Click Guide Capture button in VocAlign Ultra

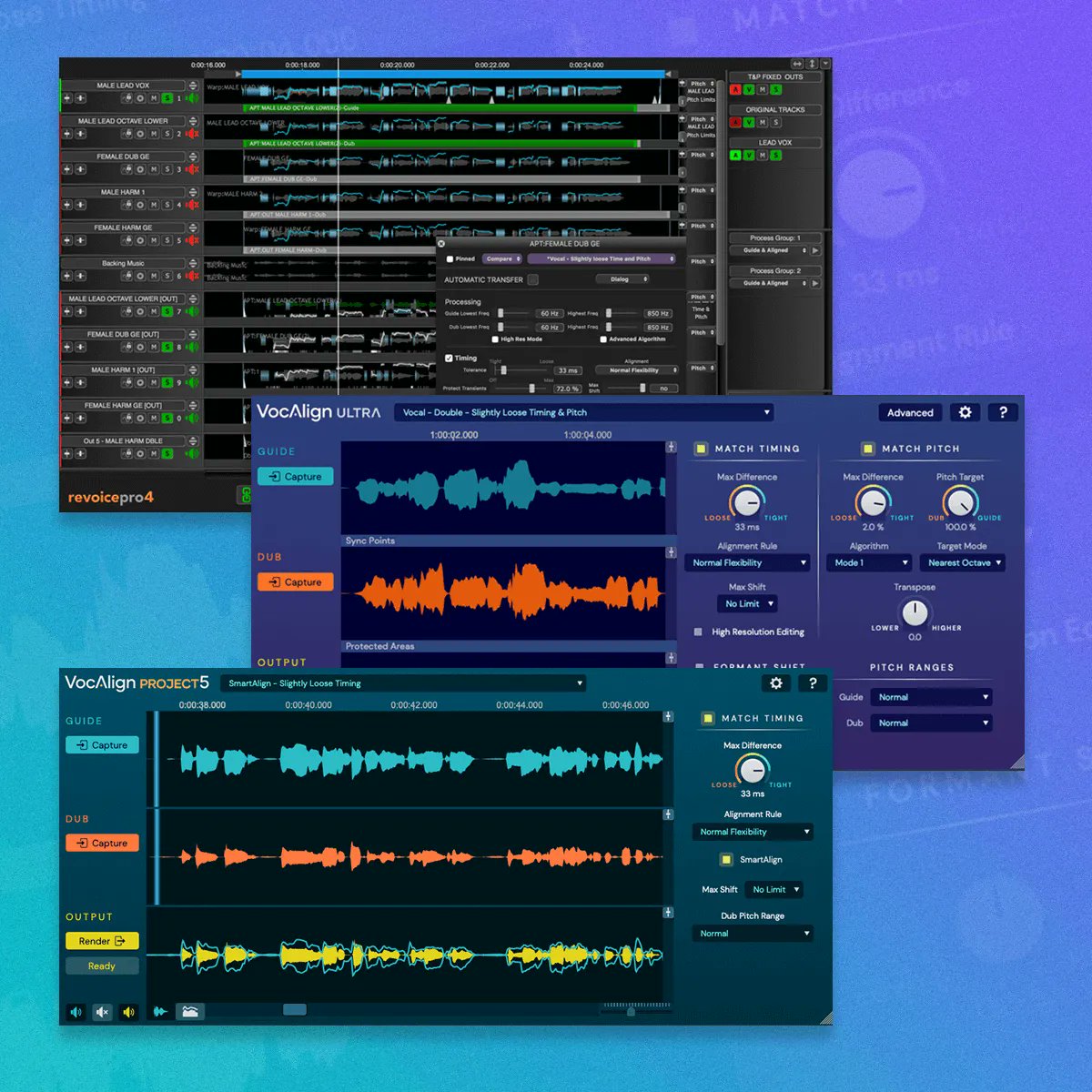tap(296, 477)
